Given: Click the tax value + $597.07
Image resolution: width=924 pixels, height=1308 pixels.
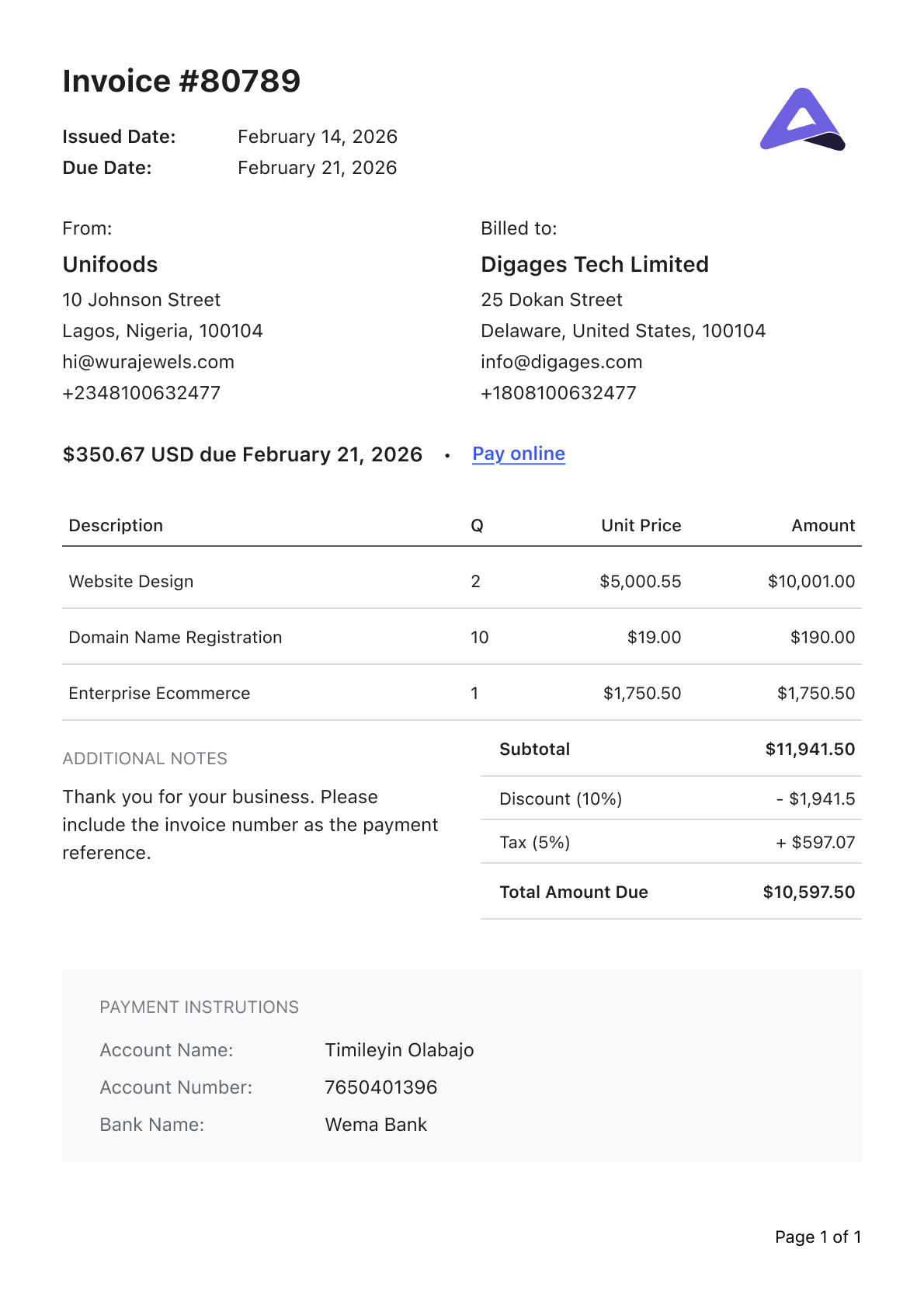Looking at the screenshot, I should [x=816, y=843].
